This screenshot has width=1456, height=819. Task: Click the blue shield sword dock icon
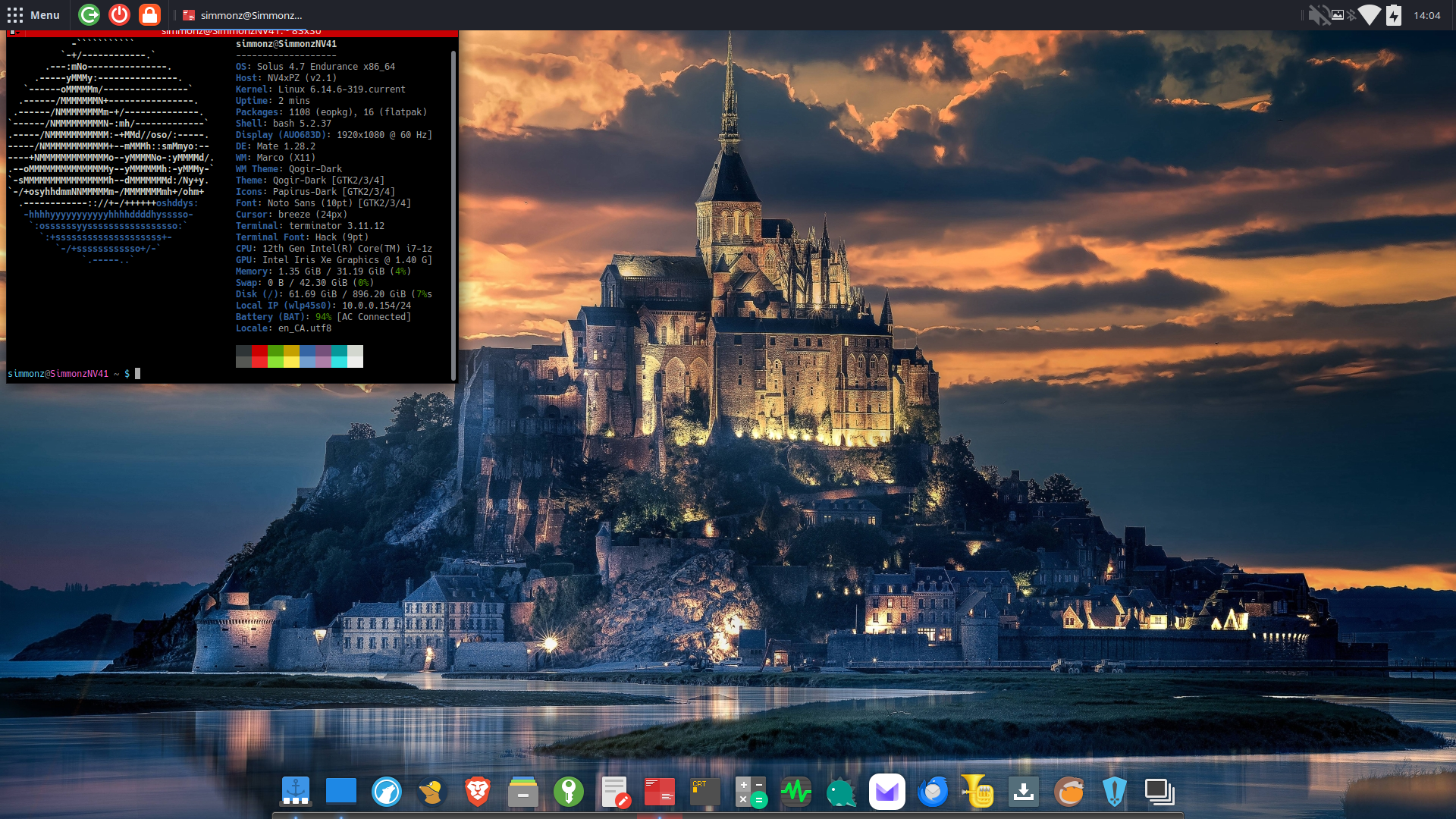click(x=1115, y=792)
